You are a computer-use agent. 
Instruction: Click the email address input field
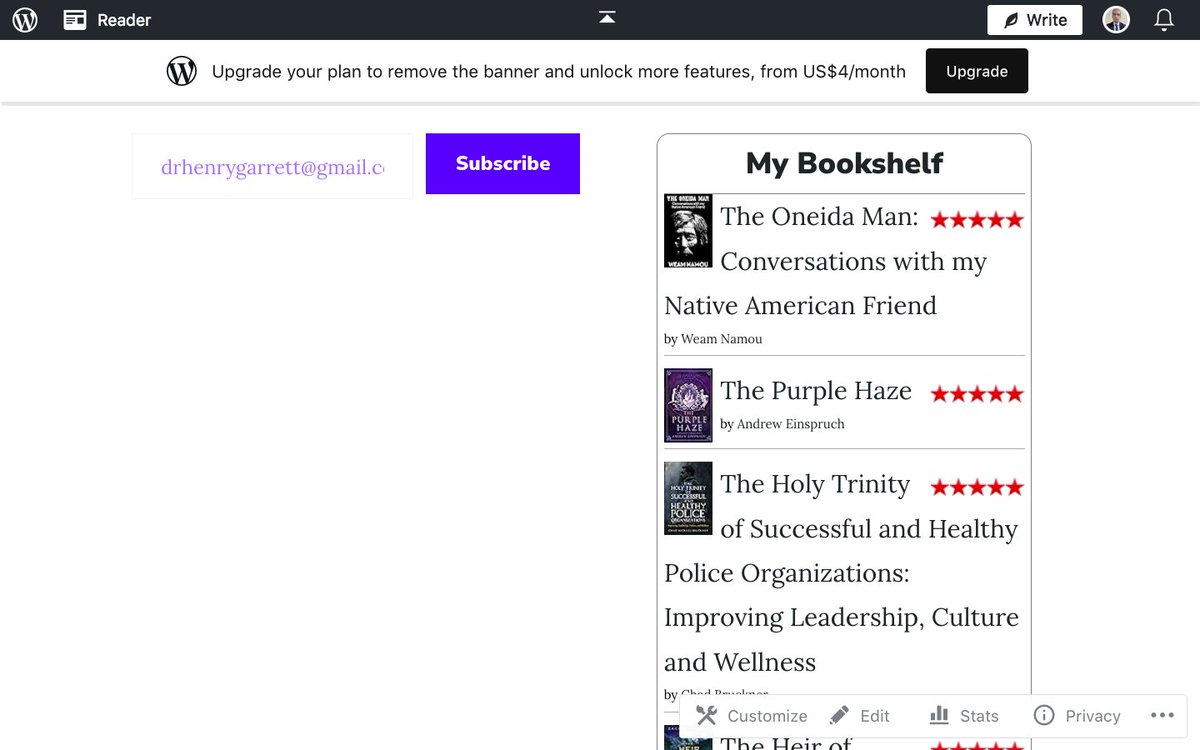coord(272,167)
